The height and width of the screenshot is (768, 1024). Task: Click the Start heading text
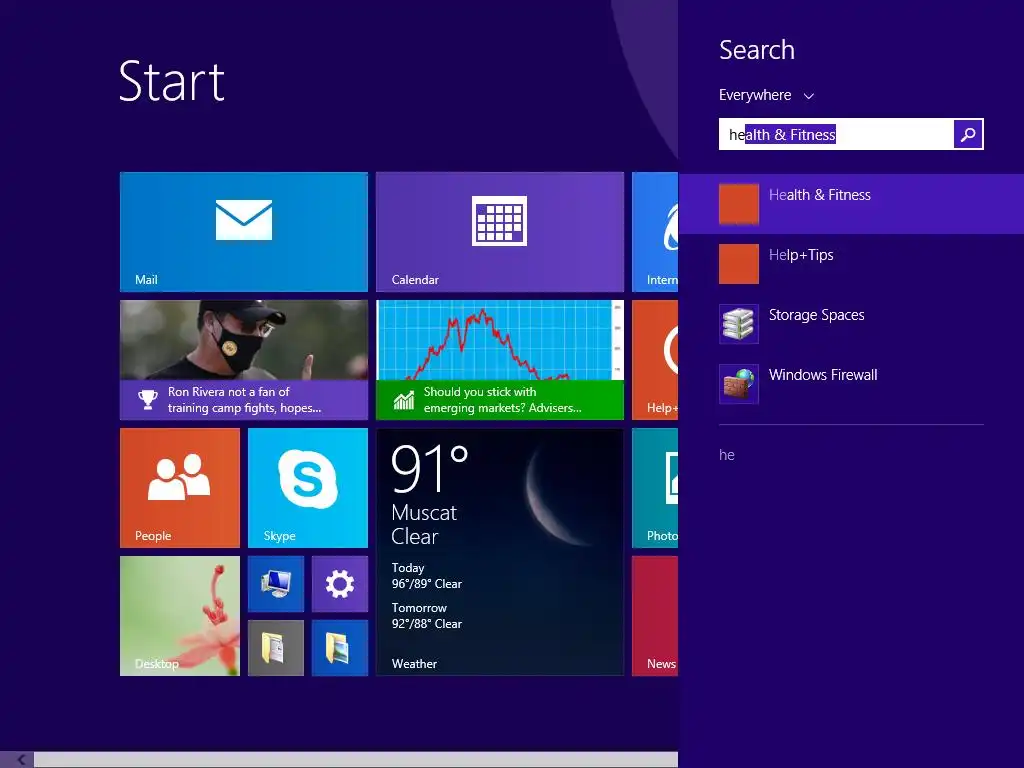pos(172,82)
